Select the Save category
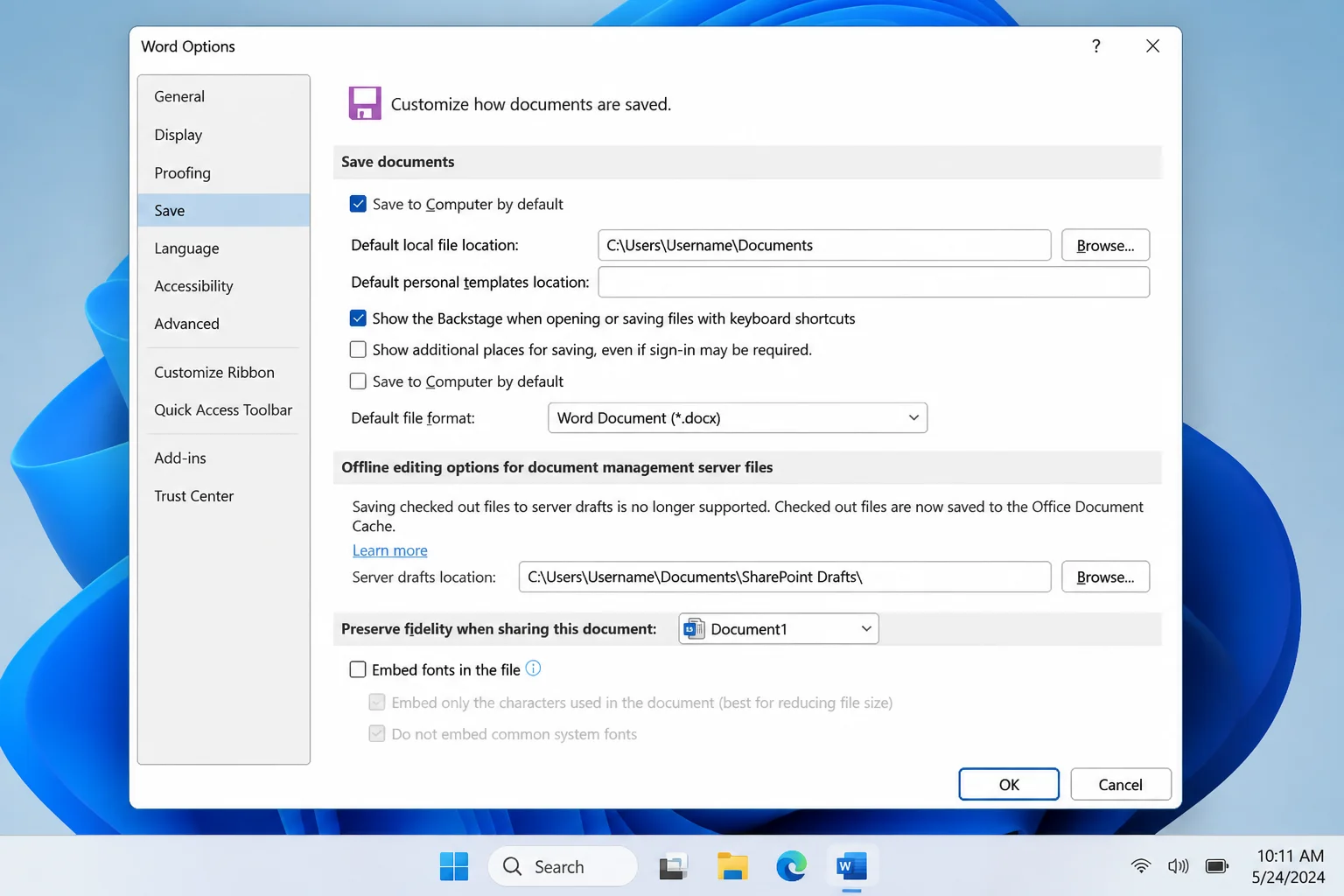This screenshot has height=896, width=1344. coord(224,210)
